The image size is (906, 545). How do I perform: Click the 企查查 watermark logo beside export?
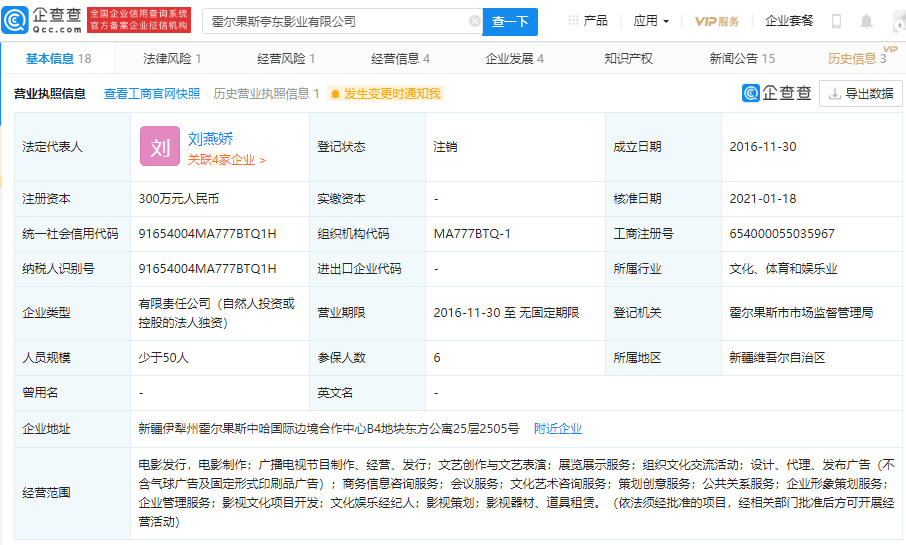[x=777, y=93]
